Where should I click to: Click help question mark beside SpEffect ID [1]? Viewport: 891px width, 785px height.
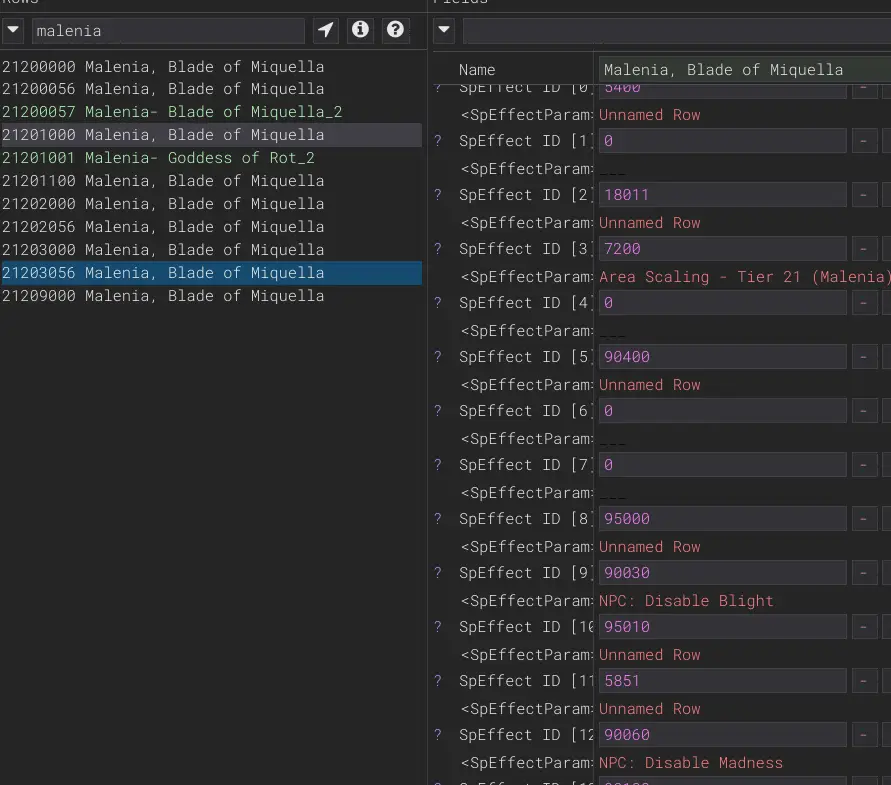tap(438, 141)
